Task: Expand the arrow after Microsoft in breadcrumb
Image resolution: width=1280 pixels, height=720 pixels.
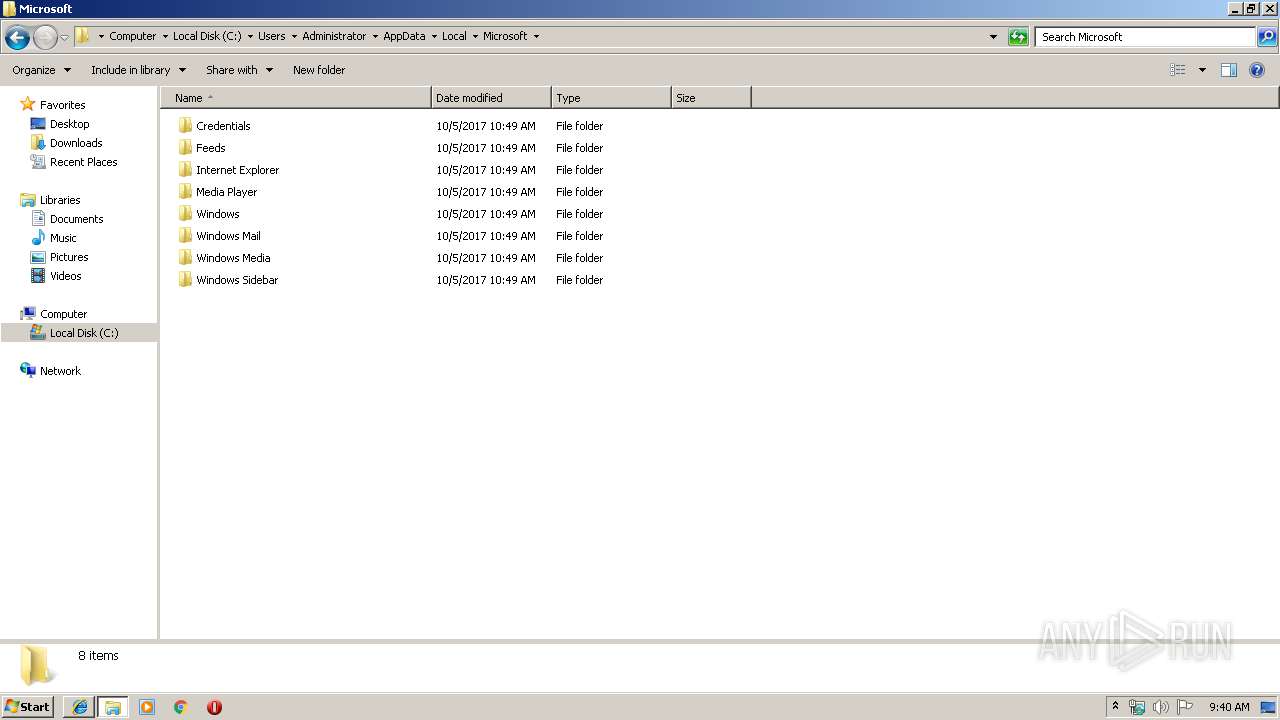Action: tap(536, 36)
